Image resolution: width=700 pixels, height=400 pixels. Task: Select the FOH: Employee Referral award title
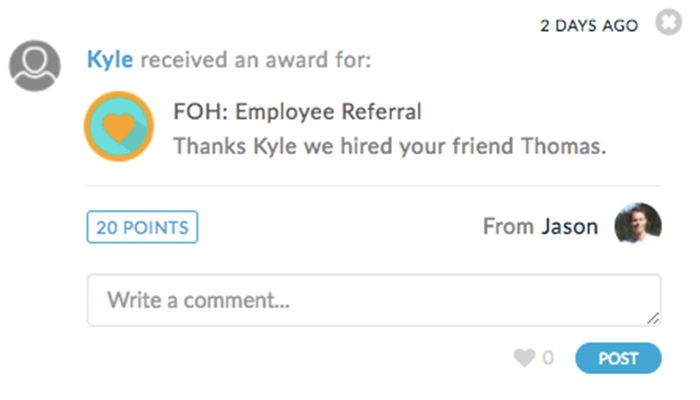click(297, 111)
